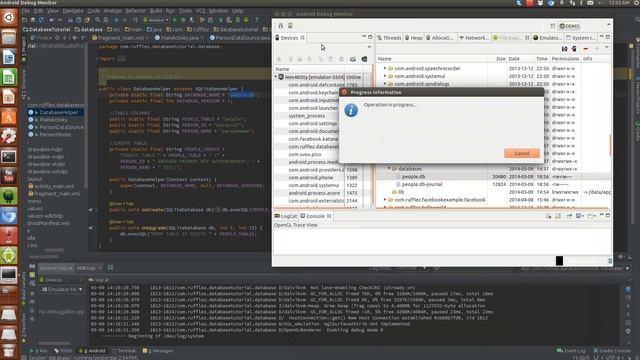This screenshot has width=640, height=360.
Task: Maximize the Devices panel
Action: point(370,37)
